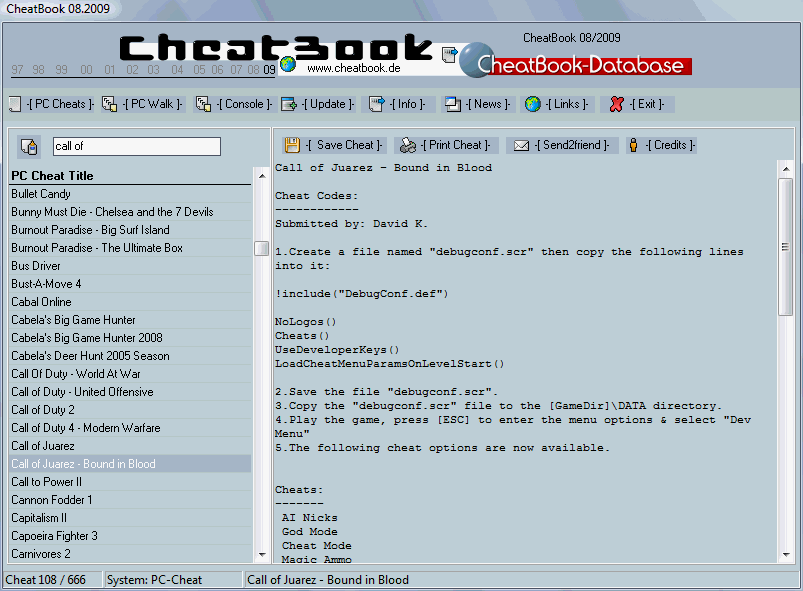Click the Print Cheat printer icon

(x=408, y=145)
